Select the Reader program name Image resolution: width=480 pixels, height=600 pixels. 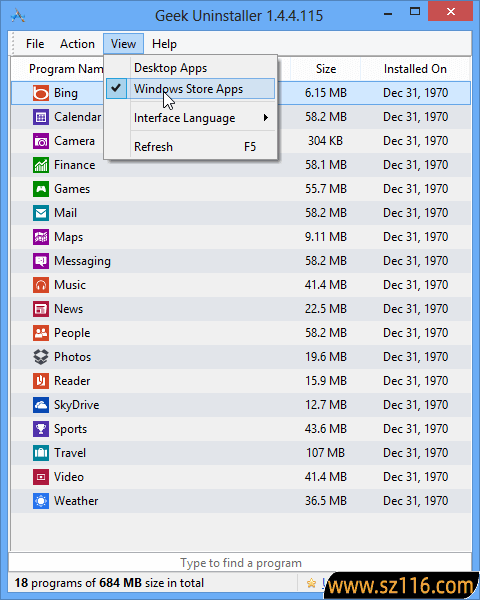point(72,381)
